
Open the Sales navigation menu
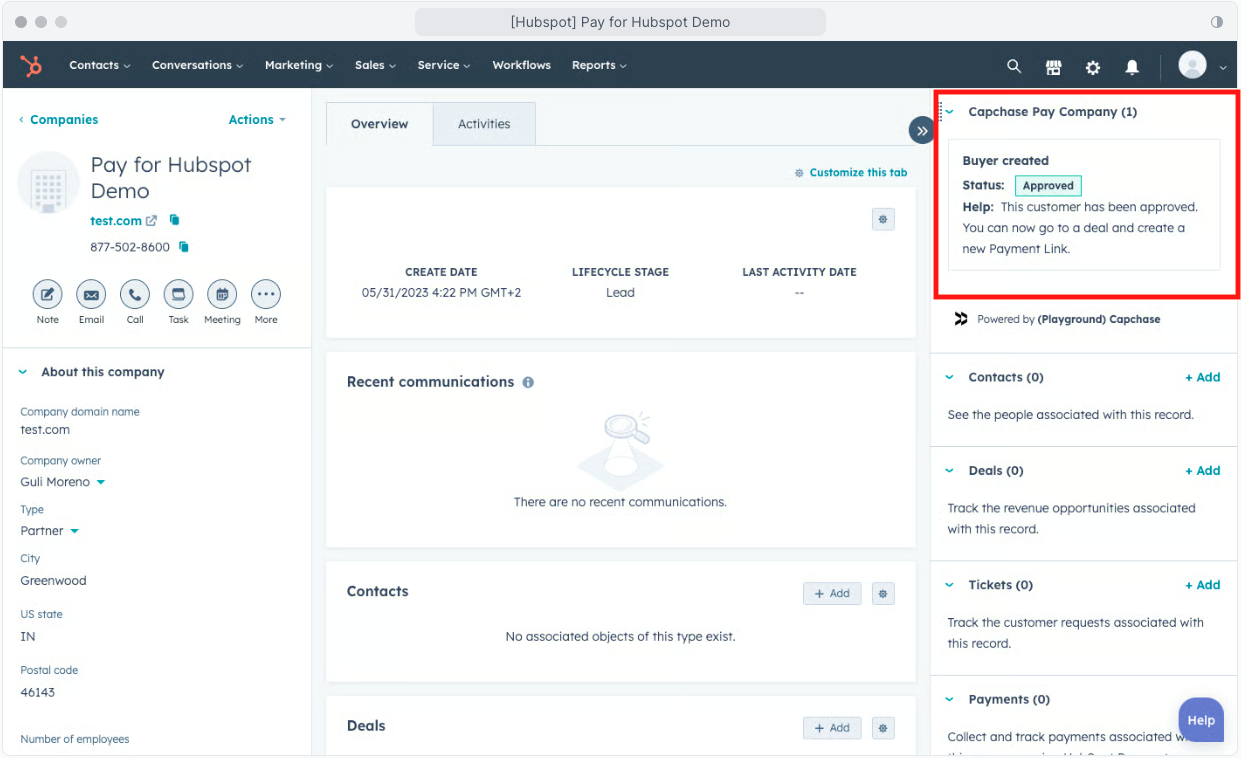point(375,66)
